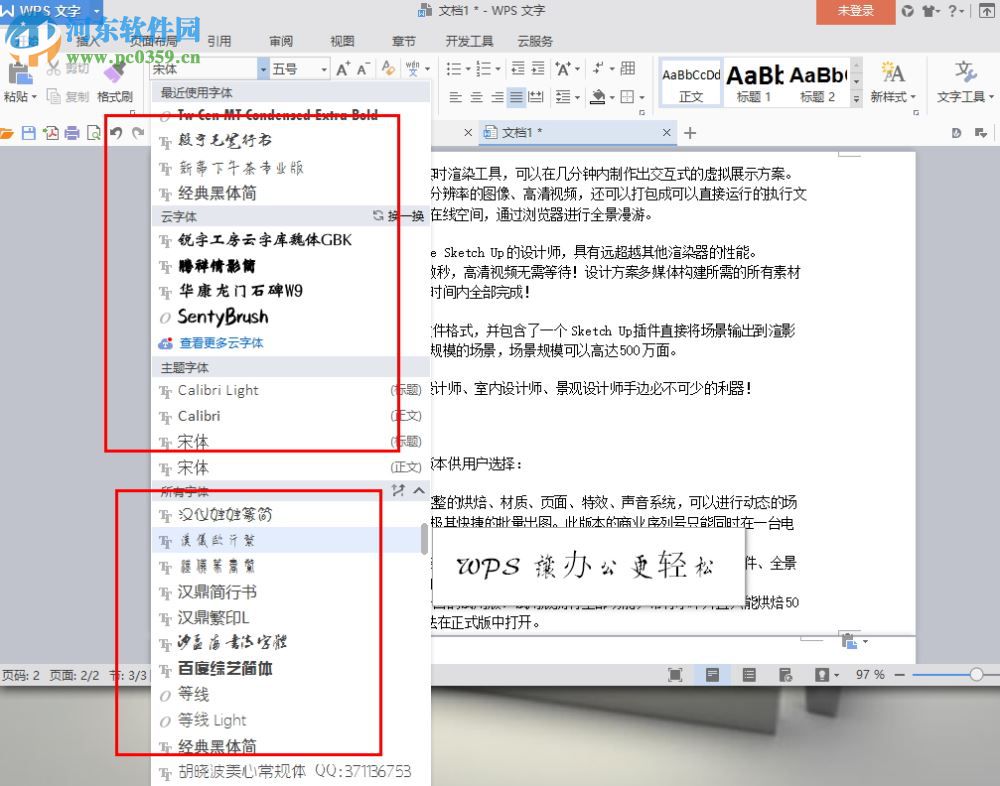Image resolution: width=1000 pixels, height=786 pixels.
Task: Click the Print Preview icon
Action: click(x=95, y=131)
